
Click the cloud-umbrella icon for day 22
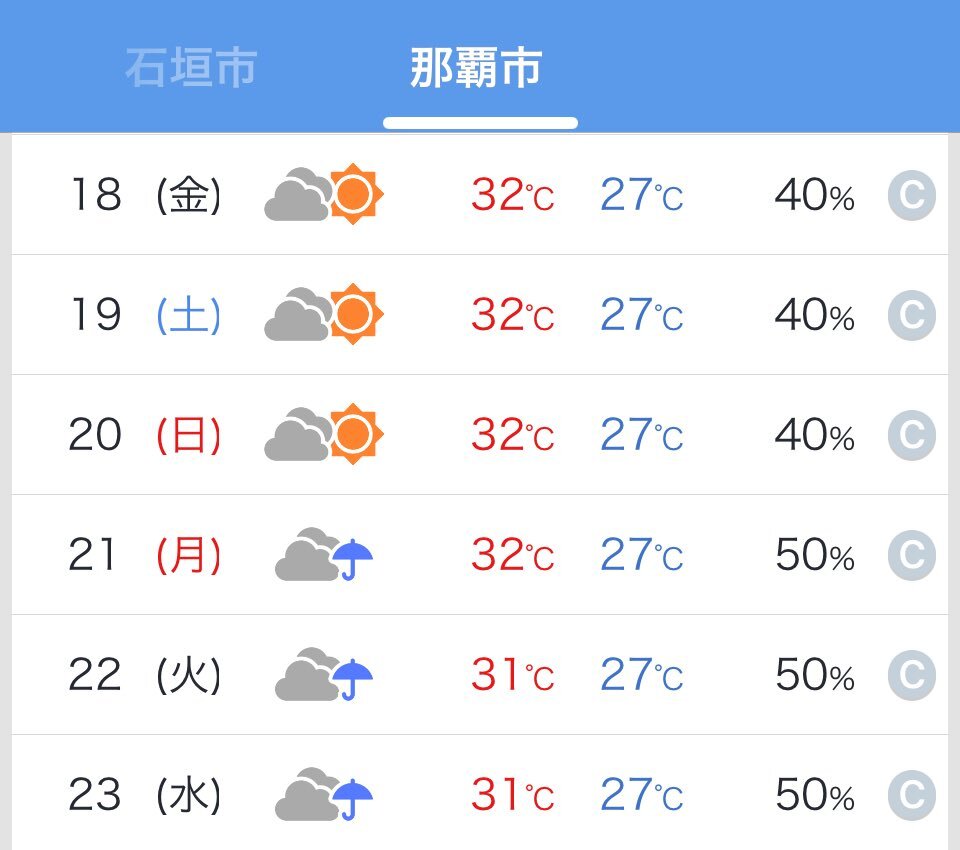[x=324, y=674]
